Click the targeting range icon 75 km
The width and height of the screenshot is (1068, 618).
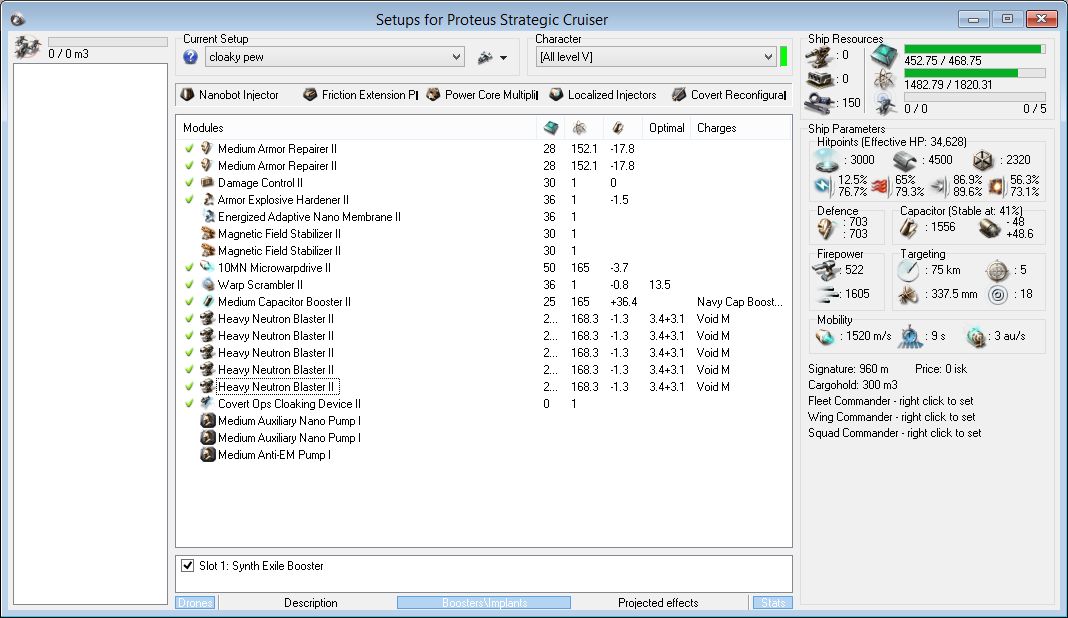(x=908, y=271)
